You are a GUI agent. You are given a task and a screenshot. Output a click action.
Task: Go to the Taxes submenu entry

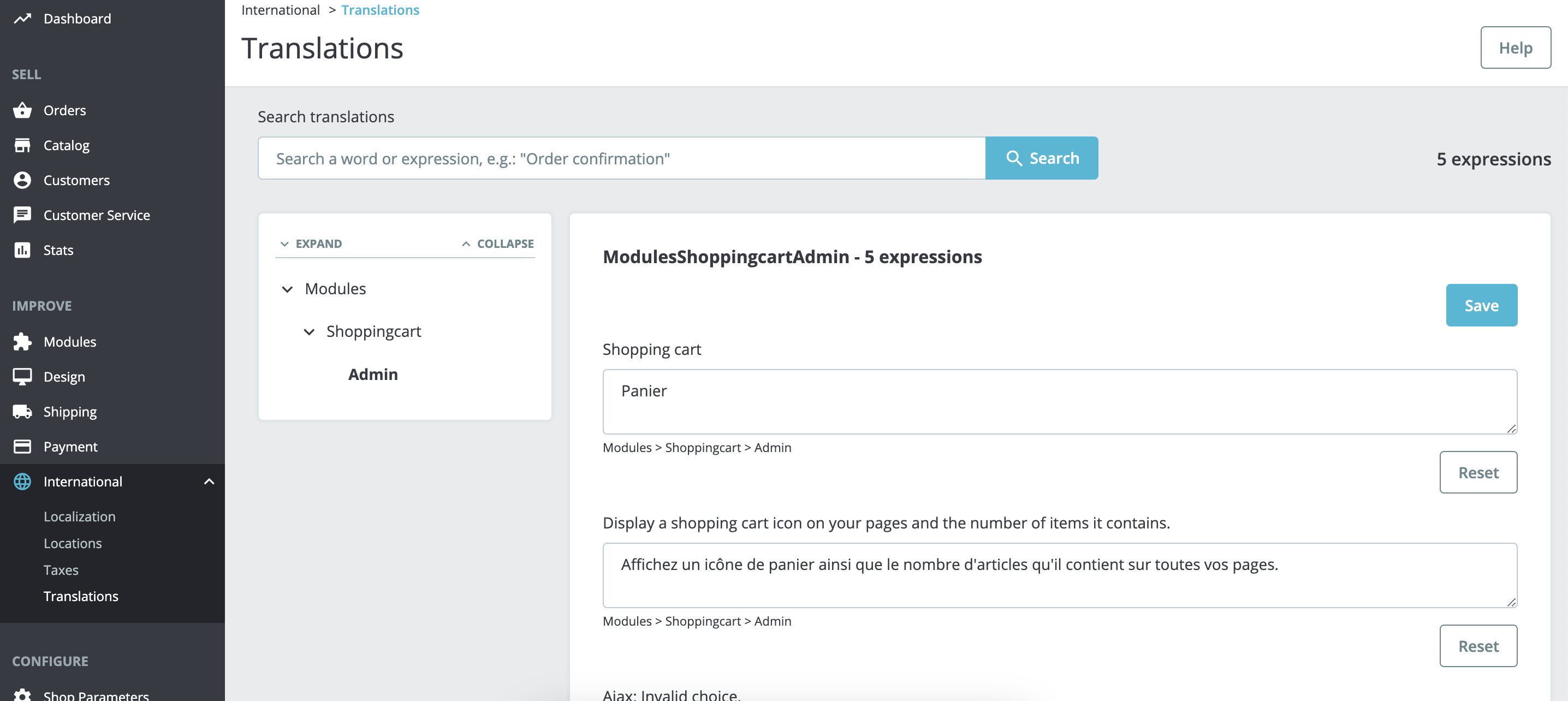61,569
